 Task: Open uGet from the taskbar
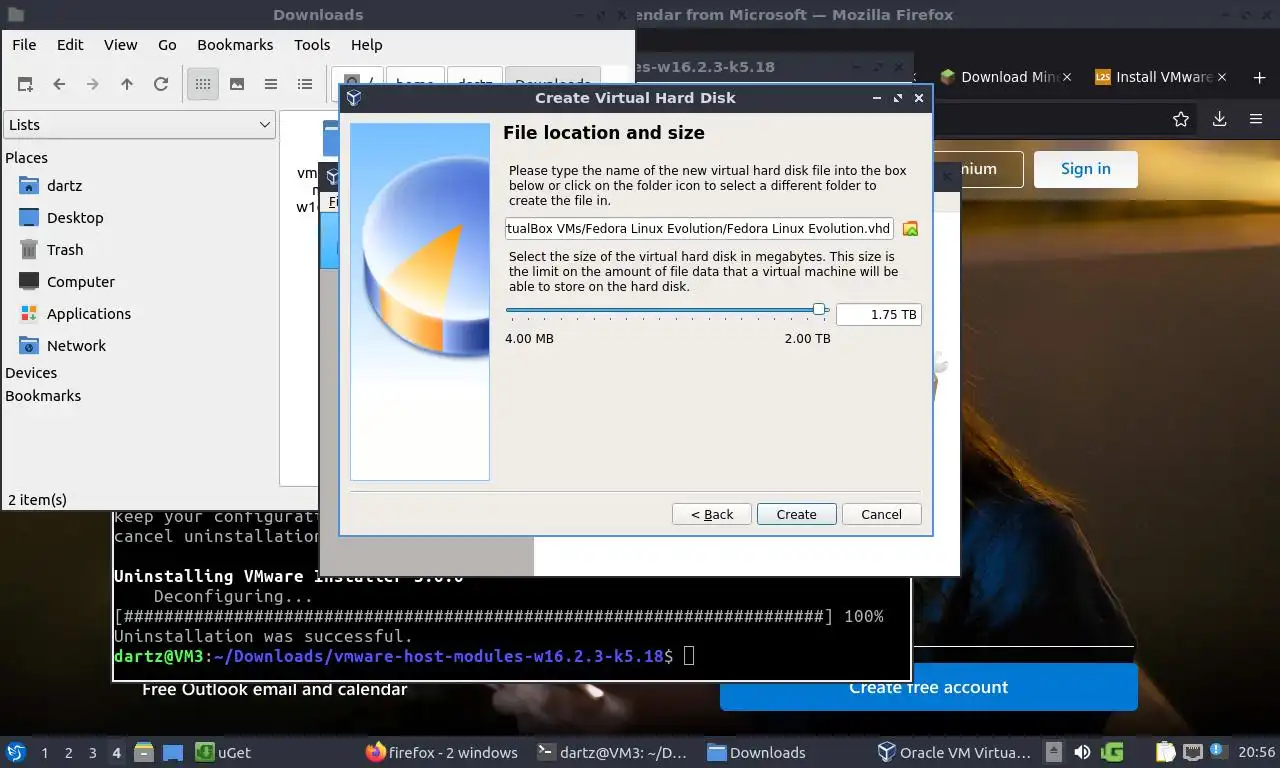pos(223,752)
